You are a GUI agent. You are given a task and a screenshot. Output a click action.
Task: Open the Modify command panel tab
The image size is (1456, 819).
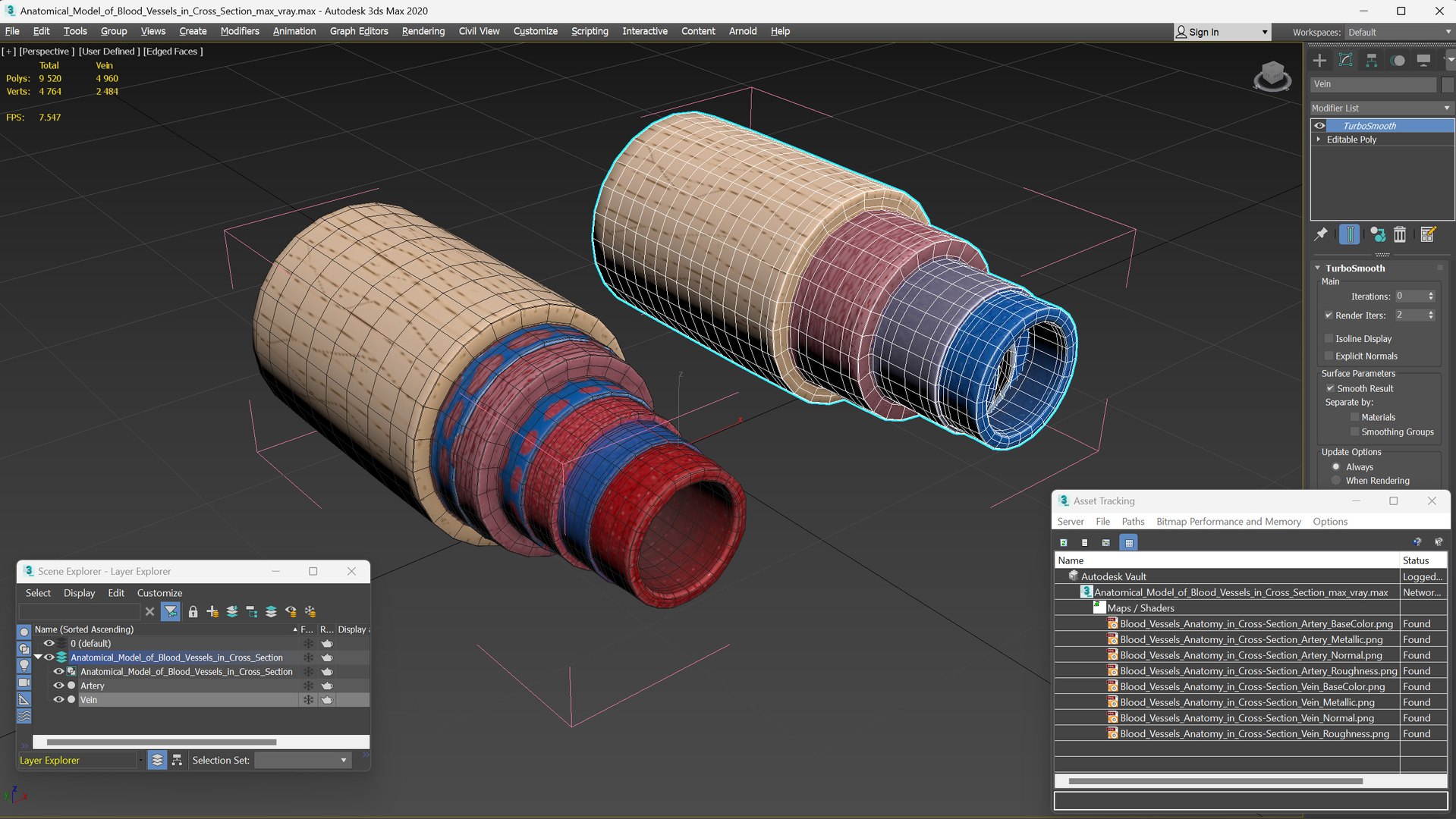(x=1345, y=61)
